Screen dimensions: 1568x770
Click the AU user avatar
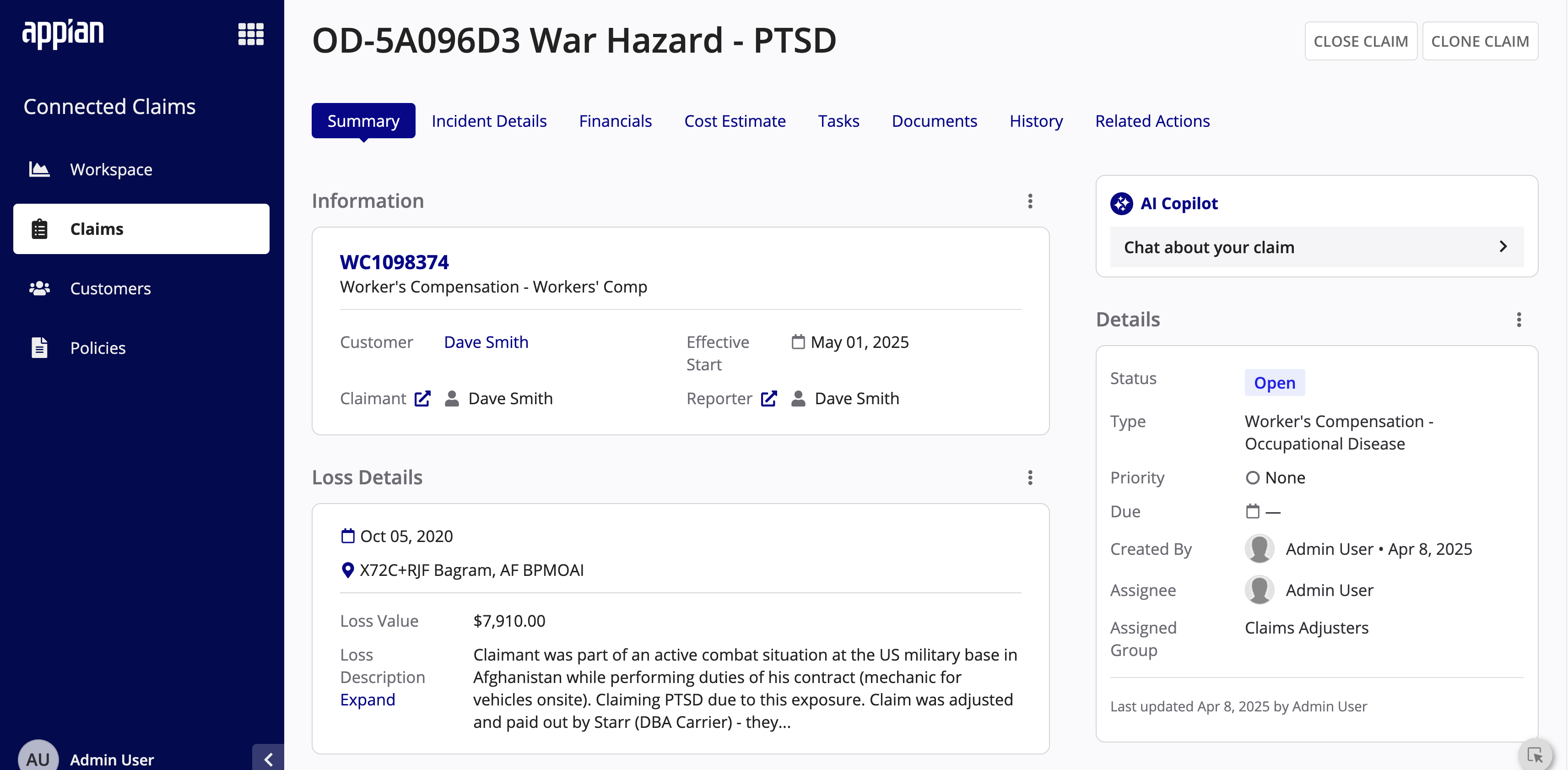click(x=38, y=758)
